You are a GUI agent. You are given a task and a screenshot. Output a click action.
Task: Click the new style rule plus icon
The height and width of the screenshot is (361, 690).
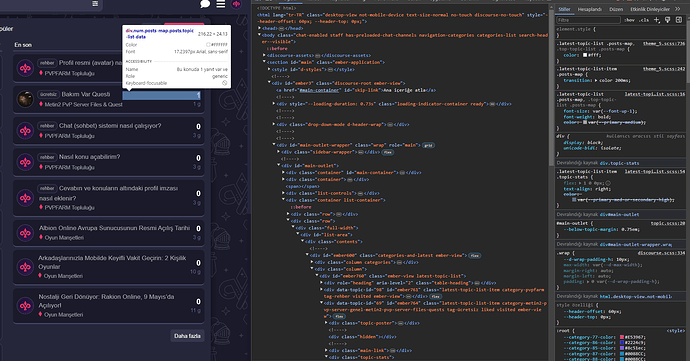click(x=657, y=20)
